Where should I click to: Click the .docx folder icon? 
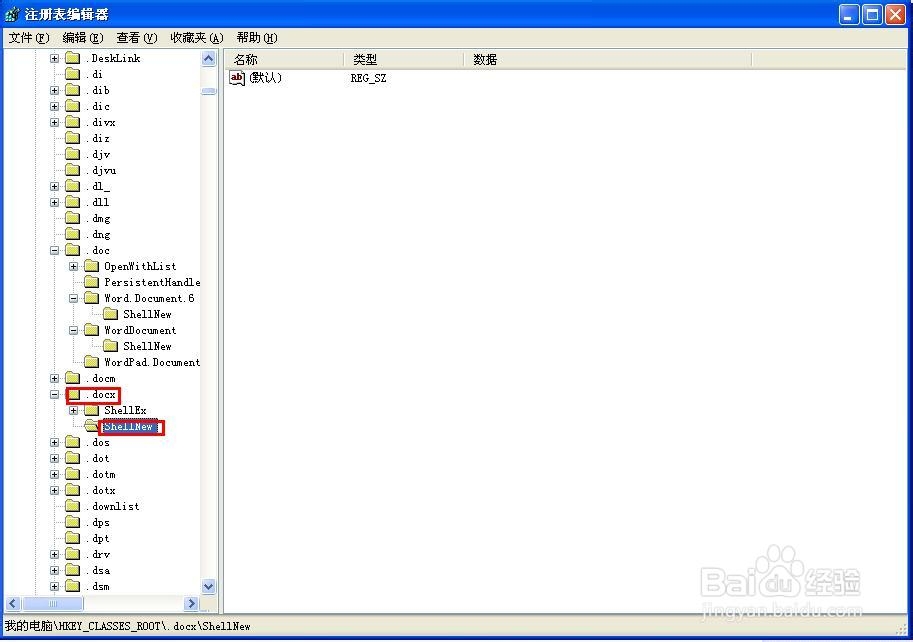74,394
